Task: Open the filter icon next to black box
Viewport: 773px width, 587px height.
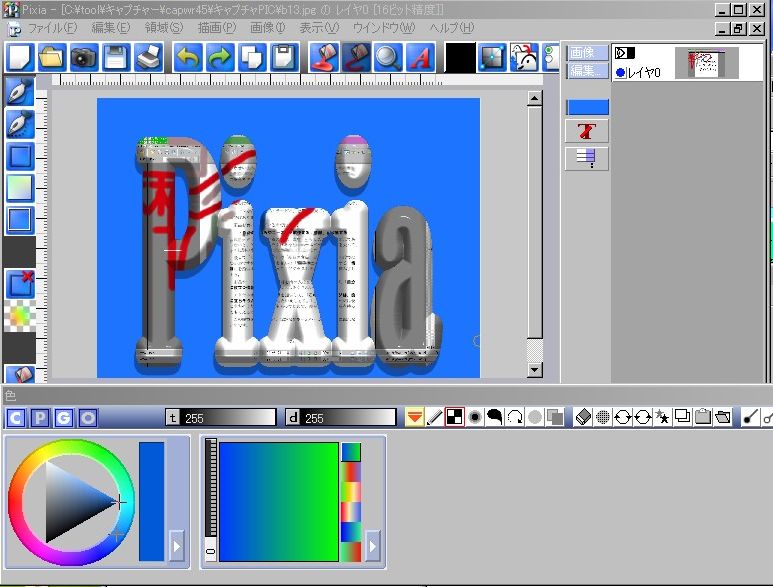Action: click(x=492, y=58)
